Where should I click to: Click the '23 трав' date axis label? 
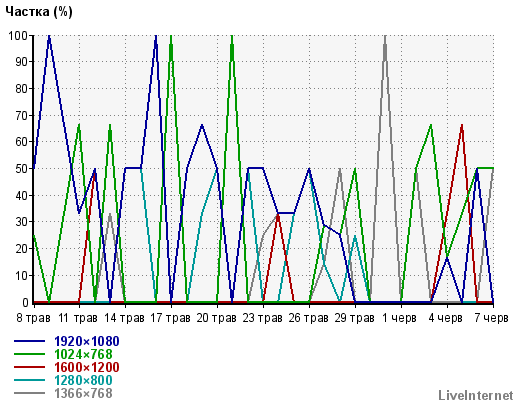[262, 318]
